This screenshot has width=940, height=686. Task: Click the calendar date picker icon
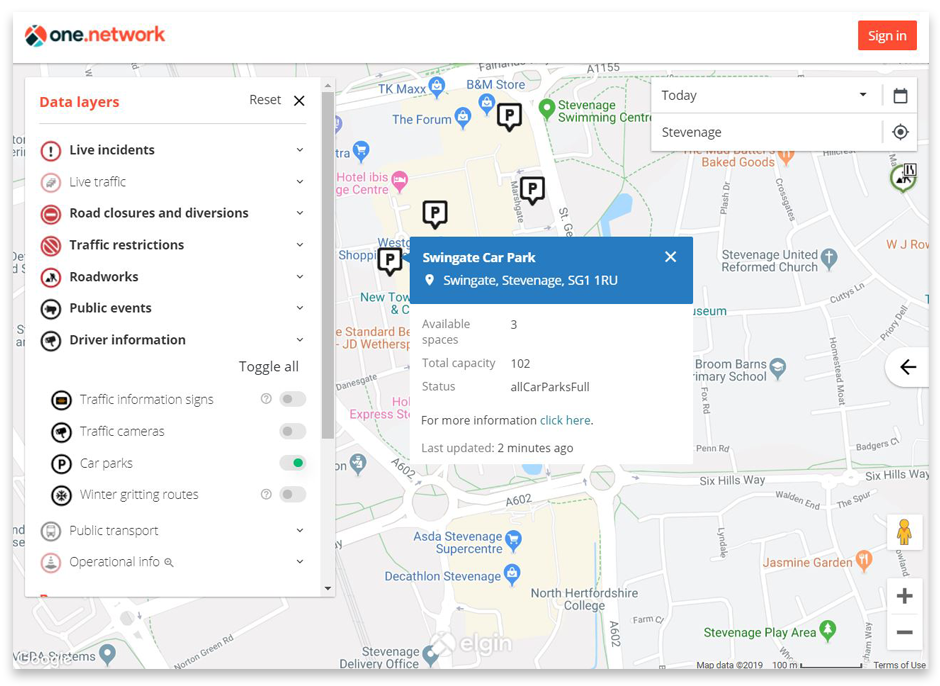pos(900,96)
